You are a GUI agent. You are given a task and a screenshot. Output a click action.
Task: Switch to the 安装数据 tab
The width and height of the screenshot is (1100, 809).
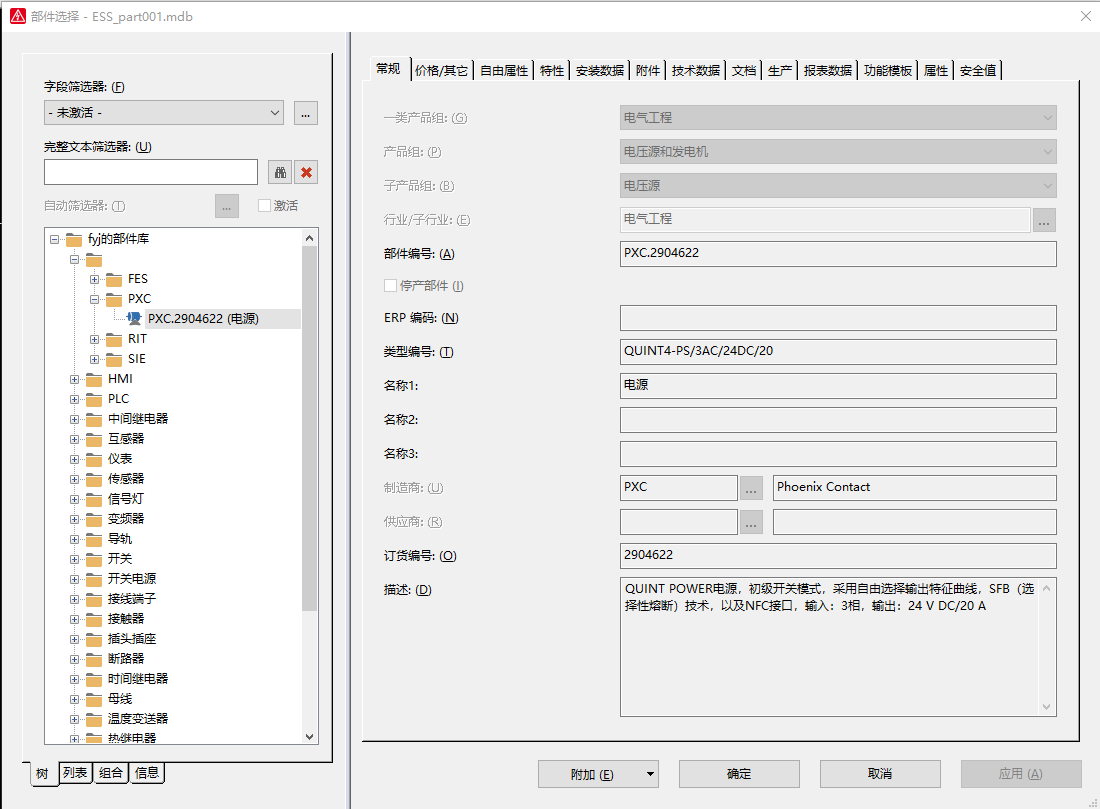[600, 70]
